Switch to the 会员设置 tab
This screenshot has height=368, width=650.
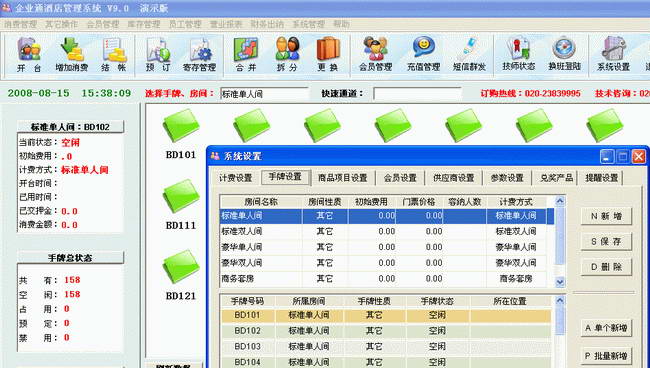point(400,178)
